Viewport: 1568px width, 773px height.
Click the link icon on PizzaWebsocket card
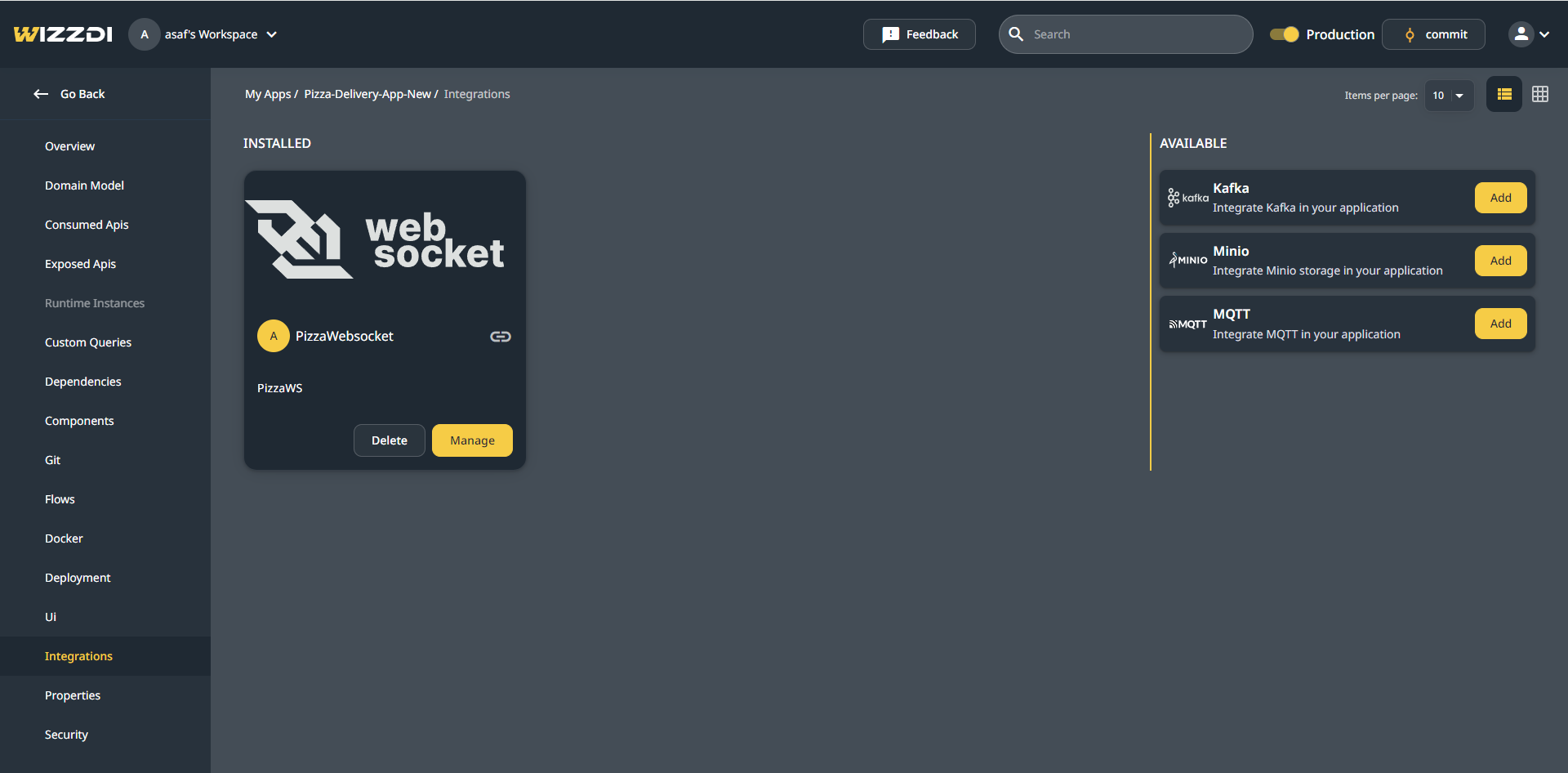[x=500, y=337]
